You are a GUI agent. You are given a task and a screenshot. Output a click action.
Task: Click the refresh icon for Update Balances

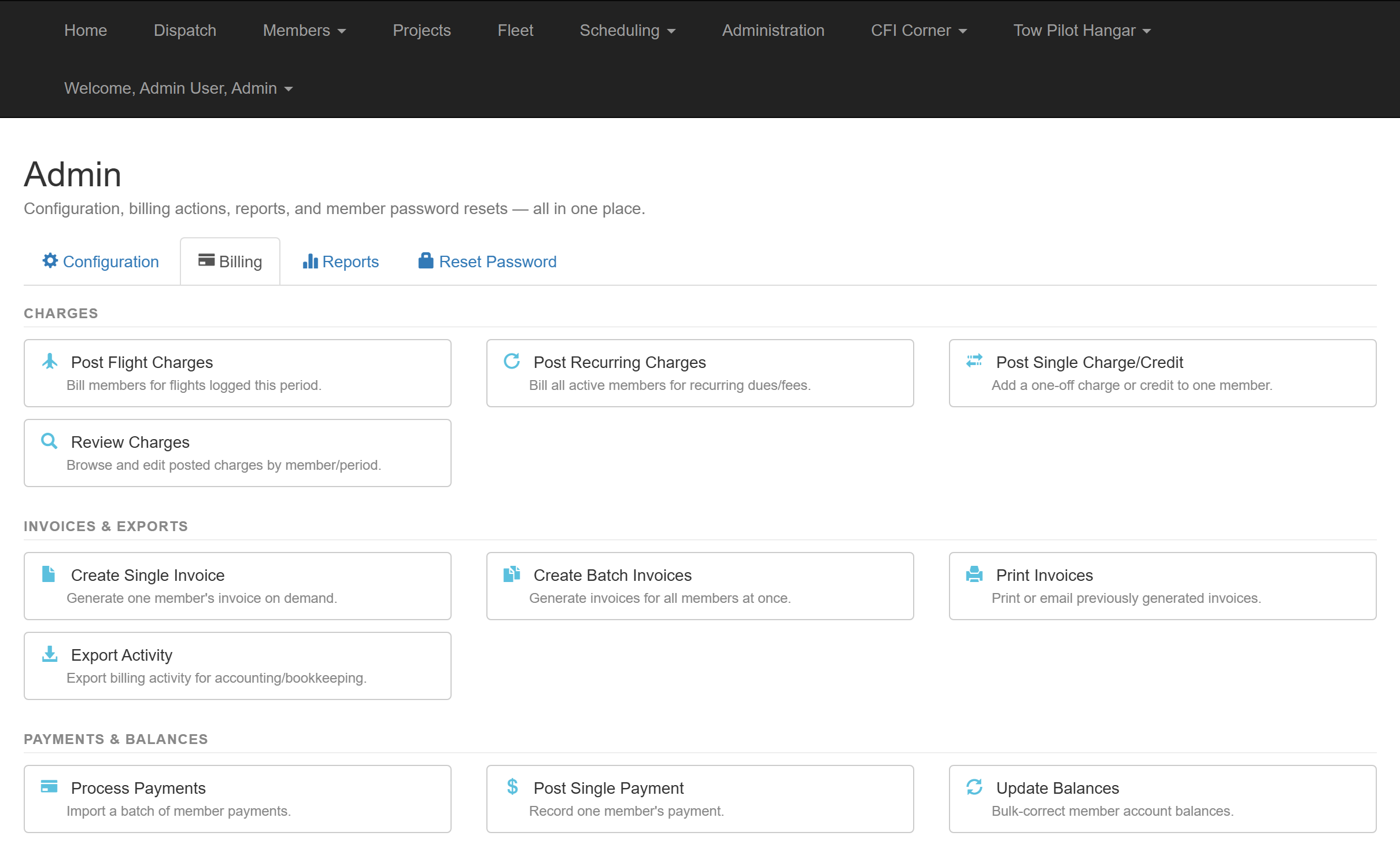pyautogui.click(x=974, y=787)
